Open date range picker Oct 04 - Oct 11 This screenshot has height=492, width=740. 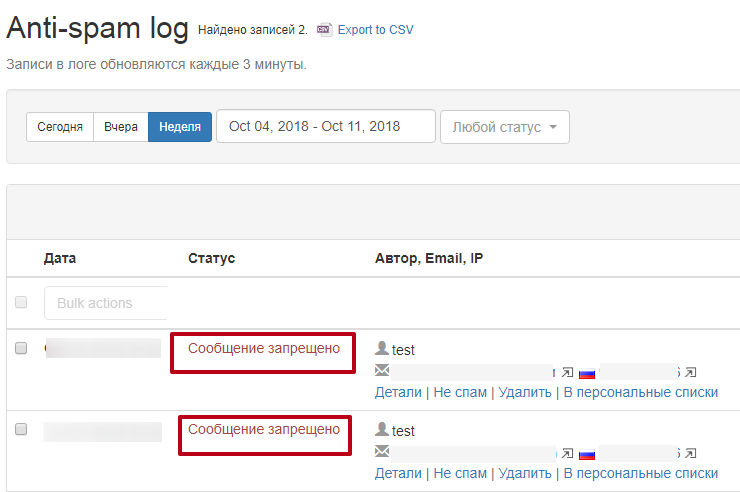pos(325,127)
